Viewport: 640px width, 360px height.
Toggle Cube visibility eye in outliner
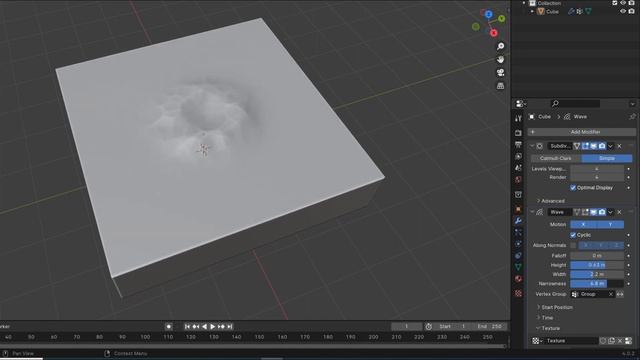point(623,11)
